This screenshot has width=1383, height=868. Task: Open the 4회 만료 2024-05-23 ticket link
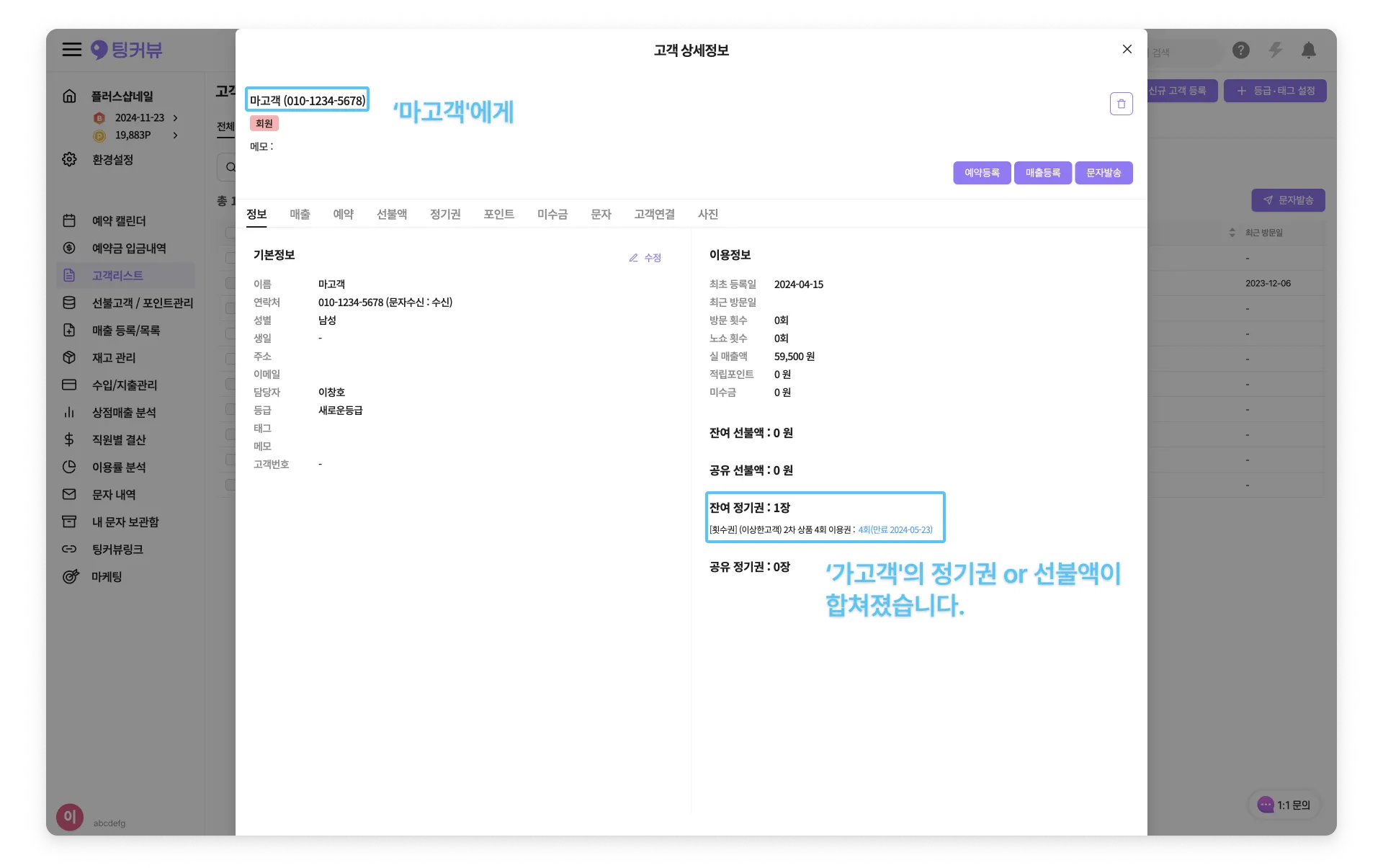point(895,530)
